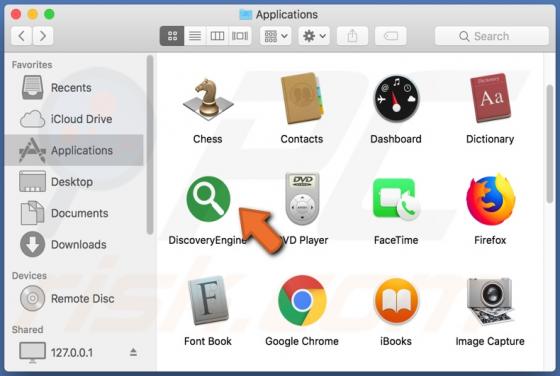560x376 pixels.
Task: Click the Devices section header
Action: [29, 276]
